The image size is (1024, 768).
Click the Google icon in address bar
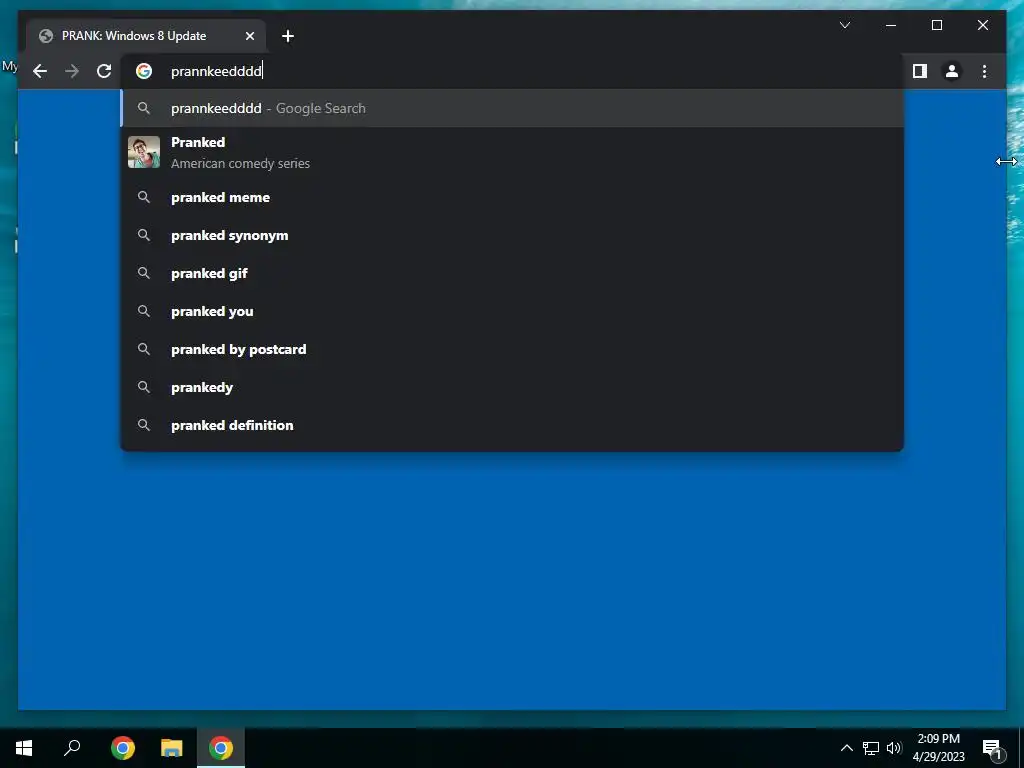point(144,71)
